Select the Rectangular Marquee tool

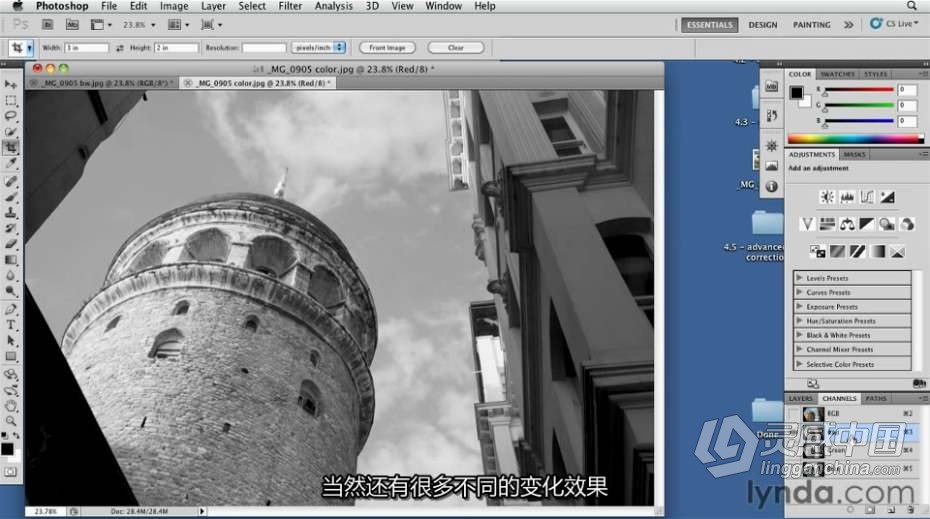pos(11,100)
